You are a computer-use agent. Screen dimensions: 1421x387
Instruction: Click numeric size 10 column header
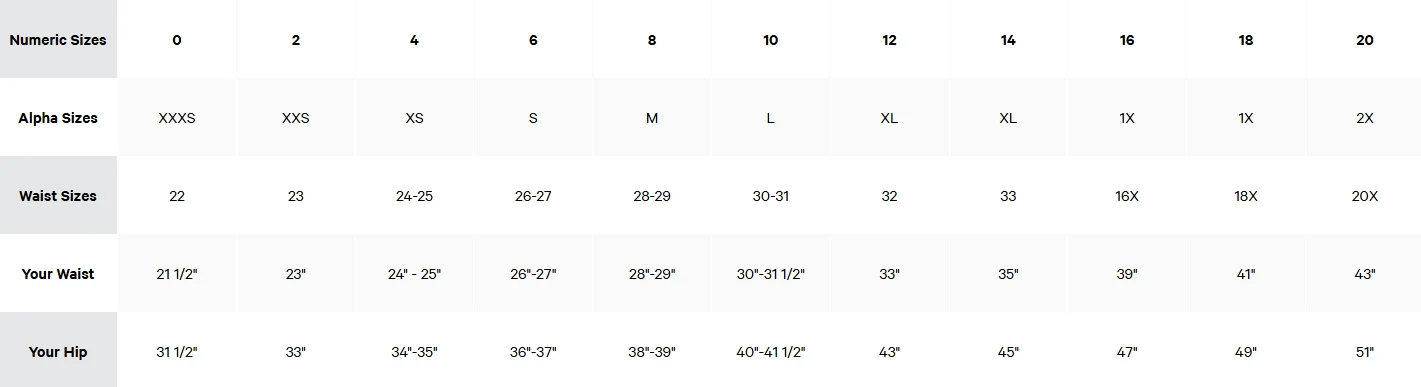point(770,40)
